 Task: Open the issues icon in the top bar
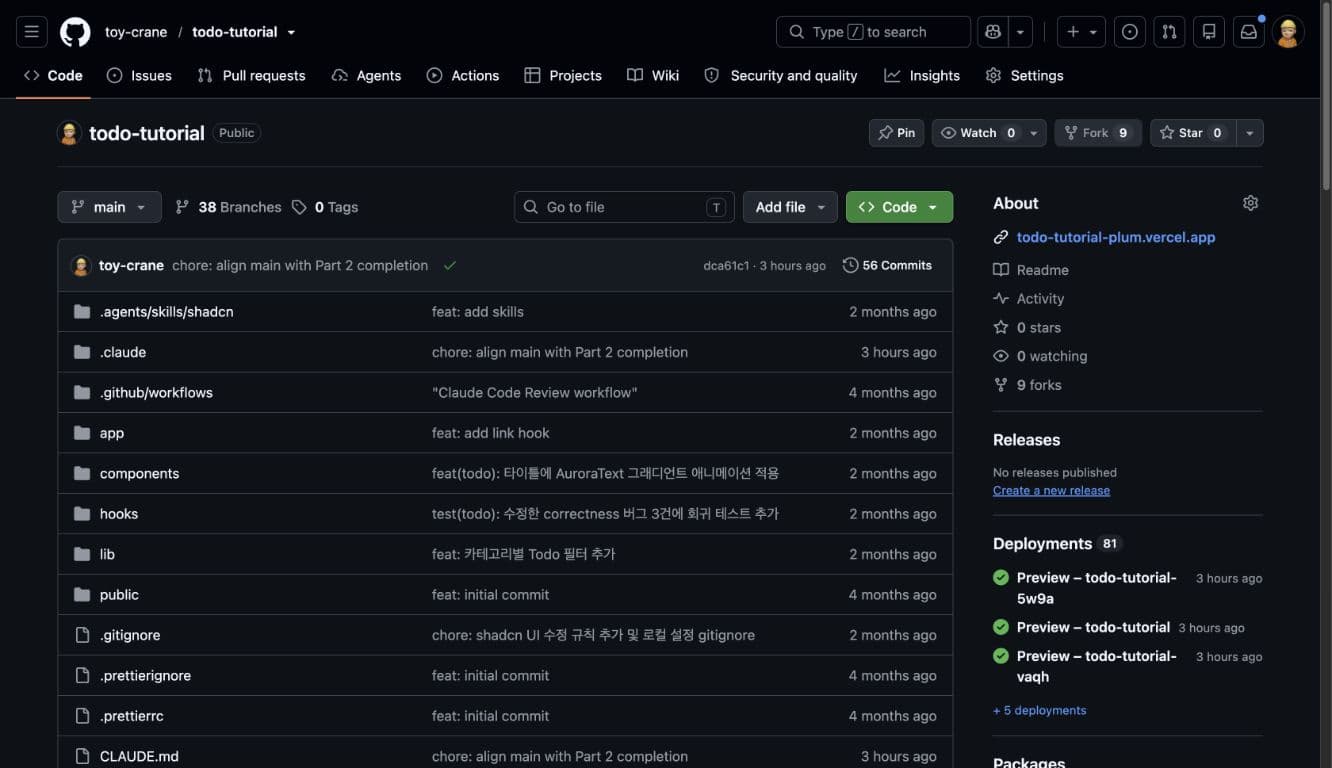(x=1129, y=32)
